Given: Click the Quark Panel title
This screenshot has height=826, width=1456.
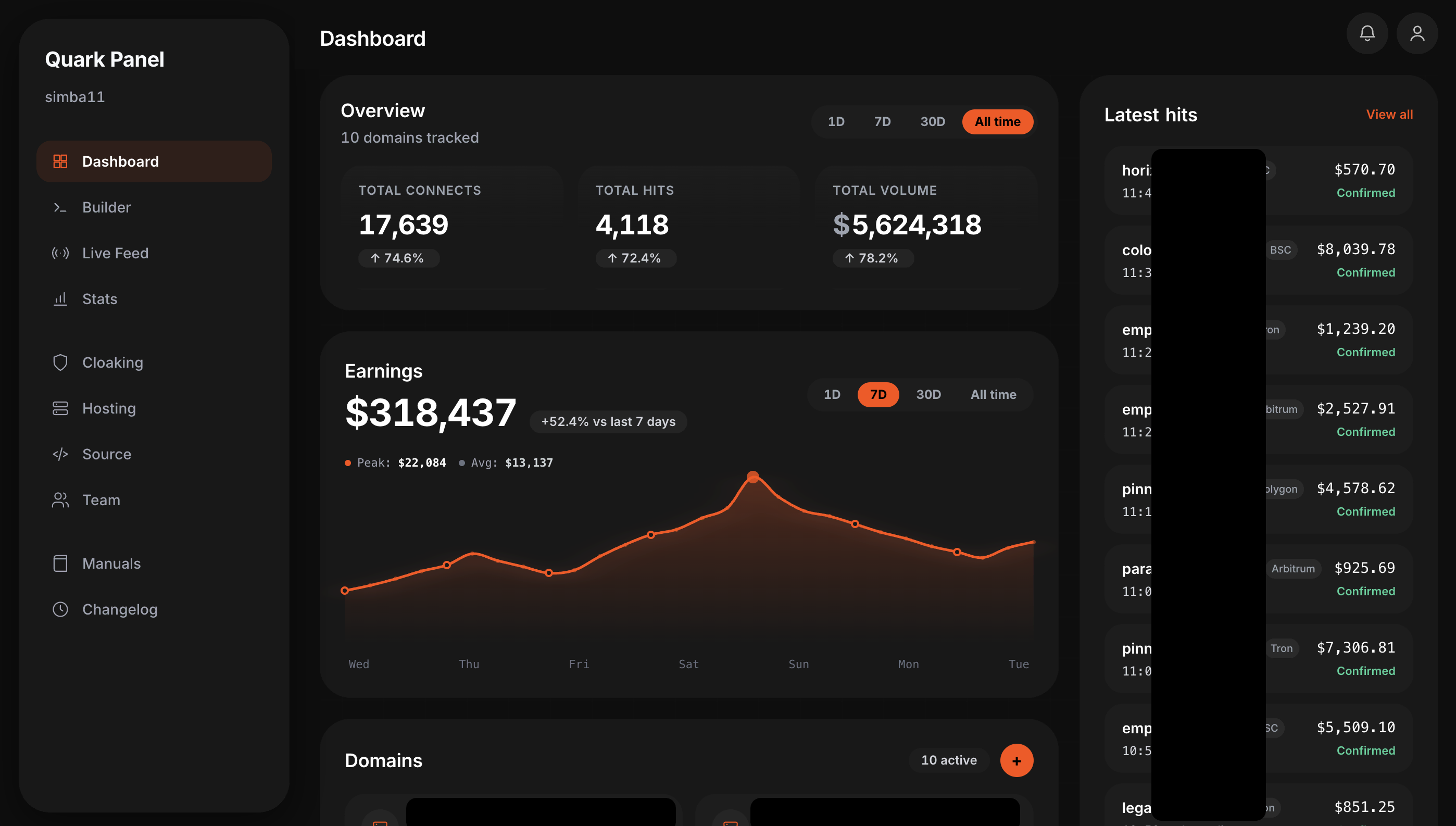Looking at the screenshot, I should tap(104, 59).
